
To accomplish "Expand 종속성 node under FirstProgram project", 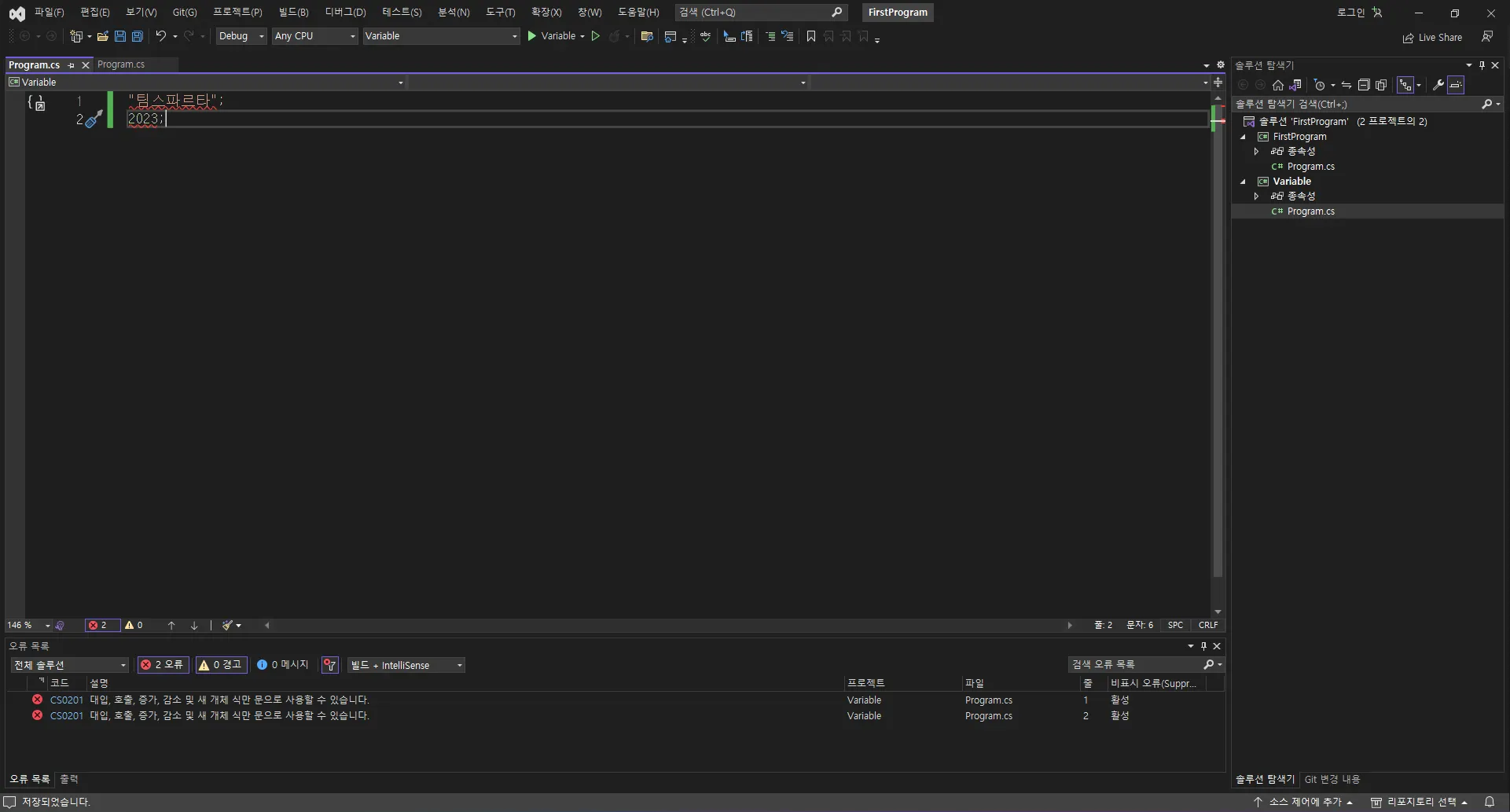I will (1256, 151).
